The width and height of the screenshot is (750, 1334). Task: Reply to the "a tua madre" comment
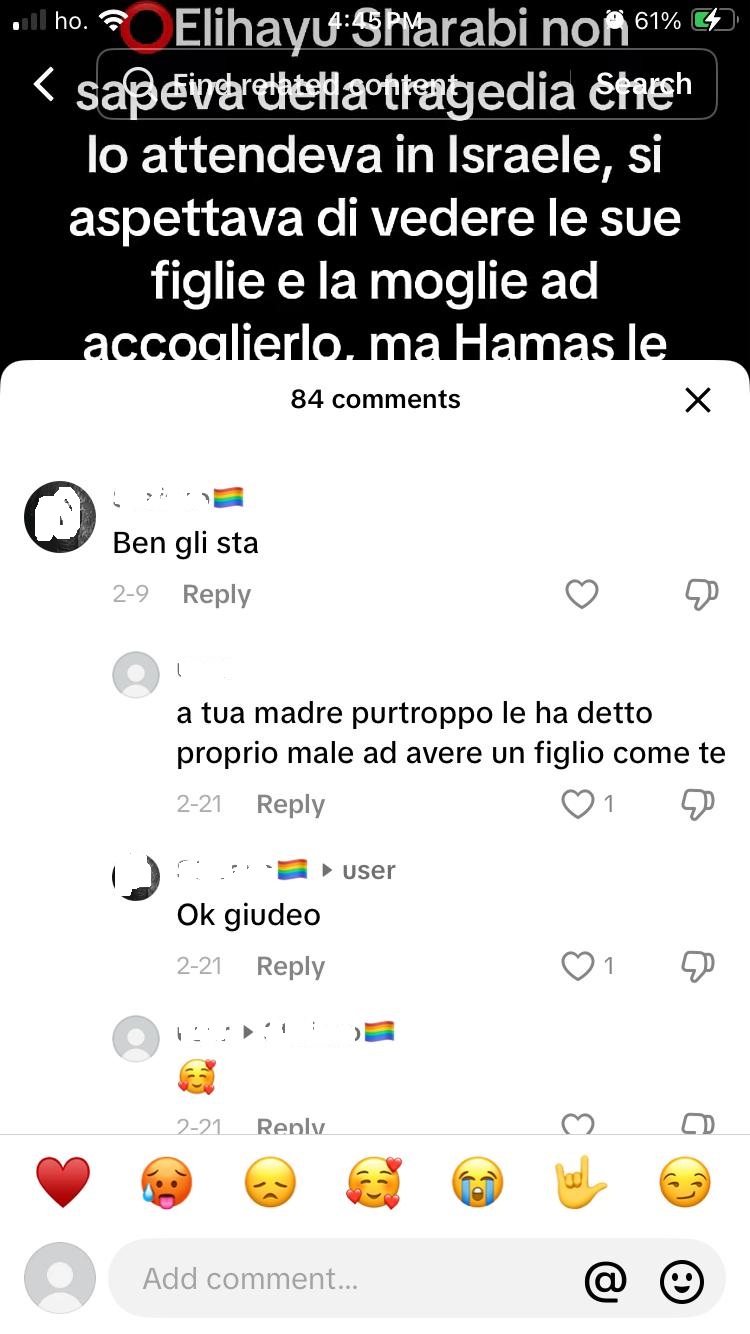tap(290, 804)
